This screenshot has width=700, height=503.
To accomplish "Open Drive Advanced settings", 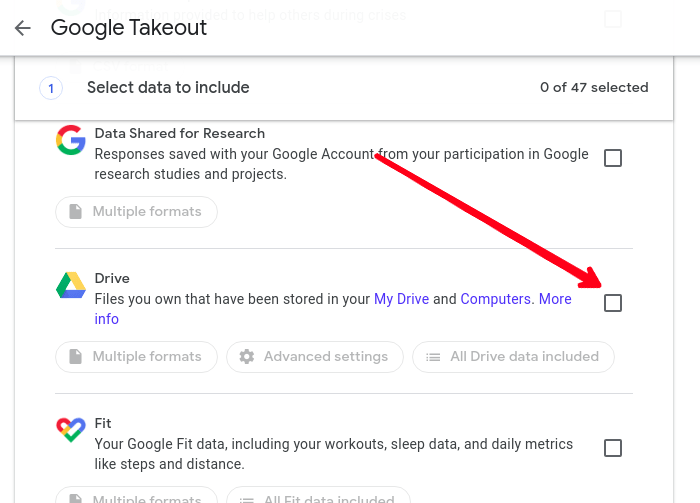I will pos(315,357).
